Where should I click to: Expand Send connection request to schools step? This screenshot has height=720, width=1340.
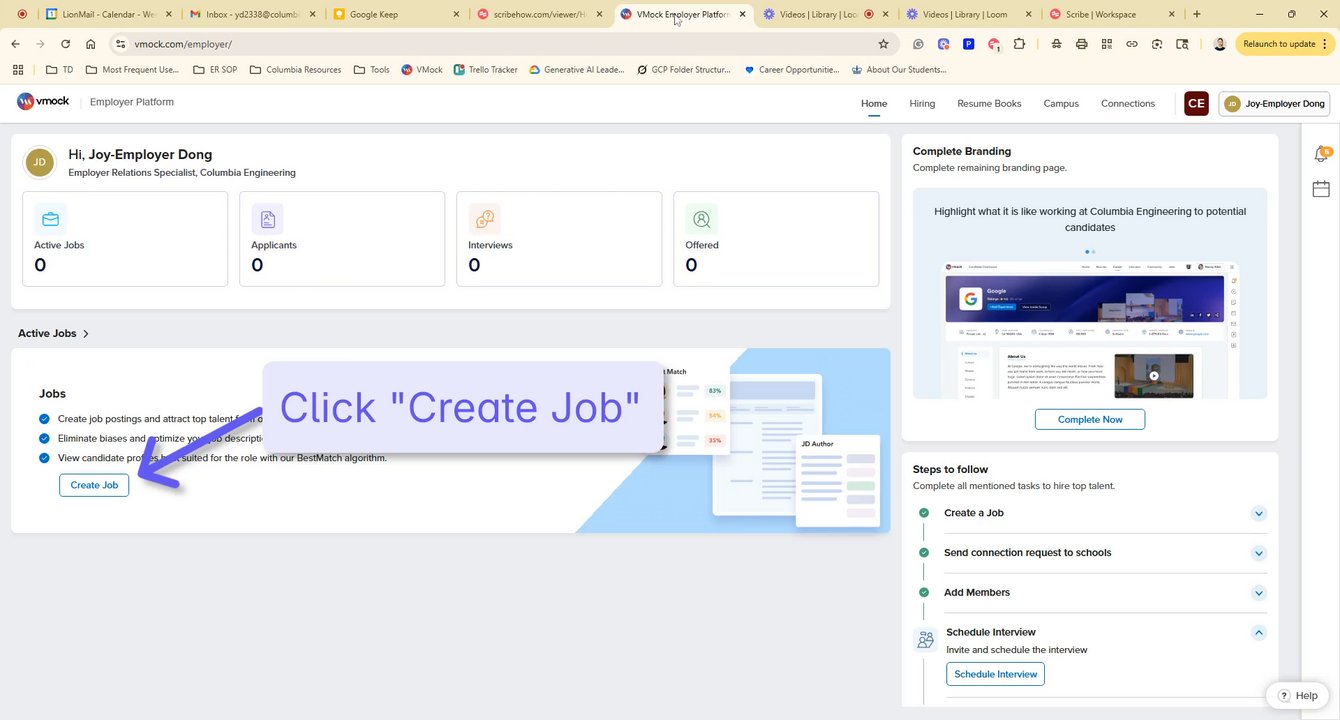[x=1259, y=553]
